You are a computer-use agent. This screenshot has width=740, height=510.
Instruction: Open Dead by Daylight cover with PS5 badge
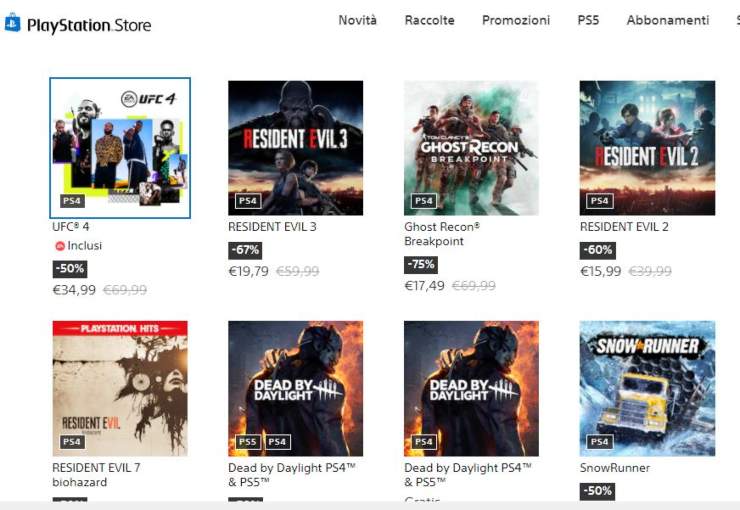click(295, 389)
